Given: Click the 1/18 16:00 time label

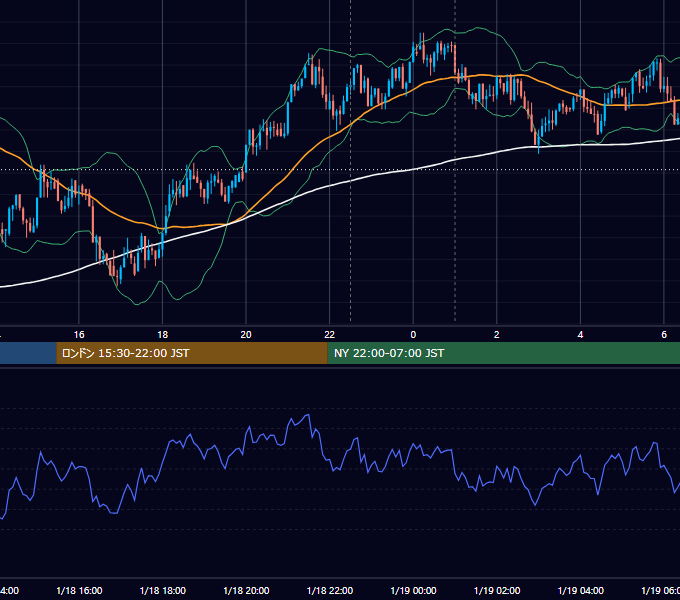Looking at the screenshot, I should pyautogui.click(x=79, y=590).
